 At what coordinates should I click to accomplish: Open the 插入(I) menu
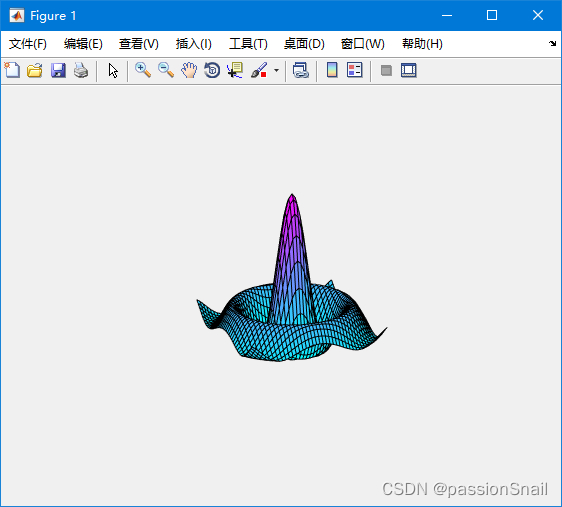pos(194,44)
